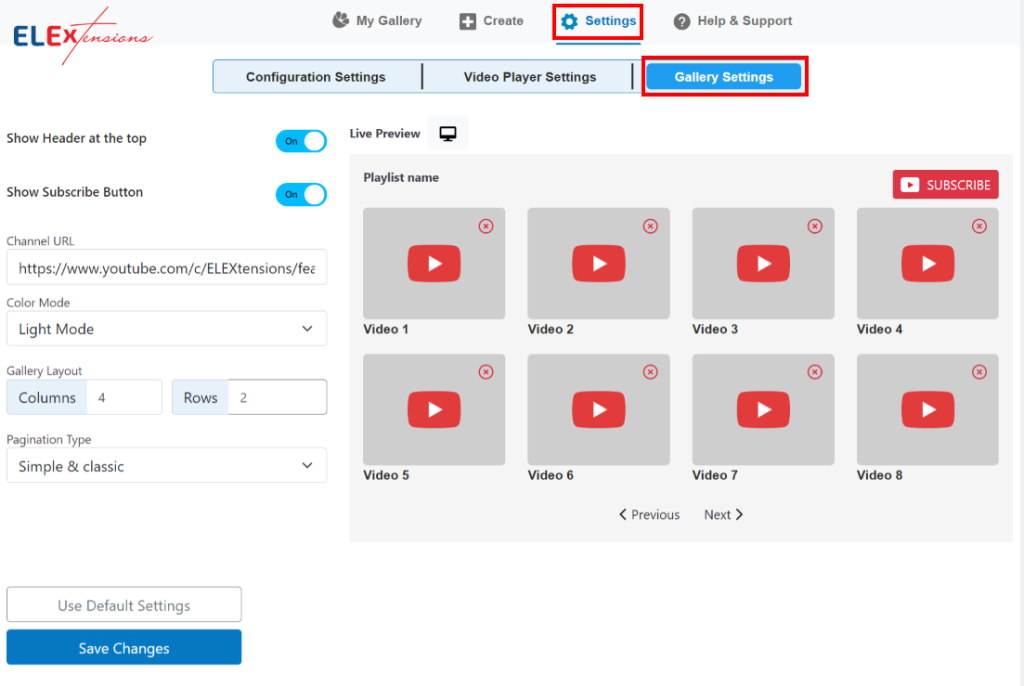The width and height of the screenshot is (1024, 686).
Task: Remove Video 5 with its x icon
Action: (x=486, y=372)
